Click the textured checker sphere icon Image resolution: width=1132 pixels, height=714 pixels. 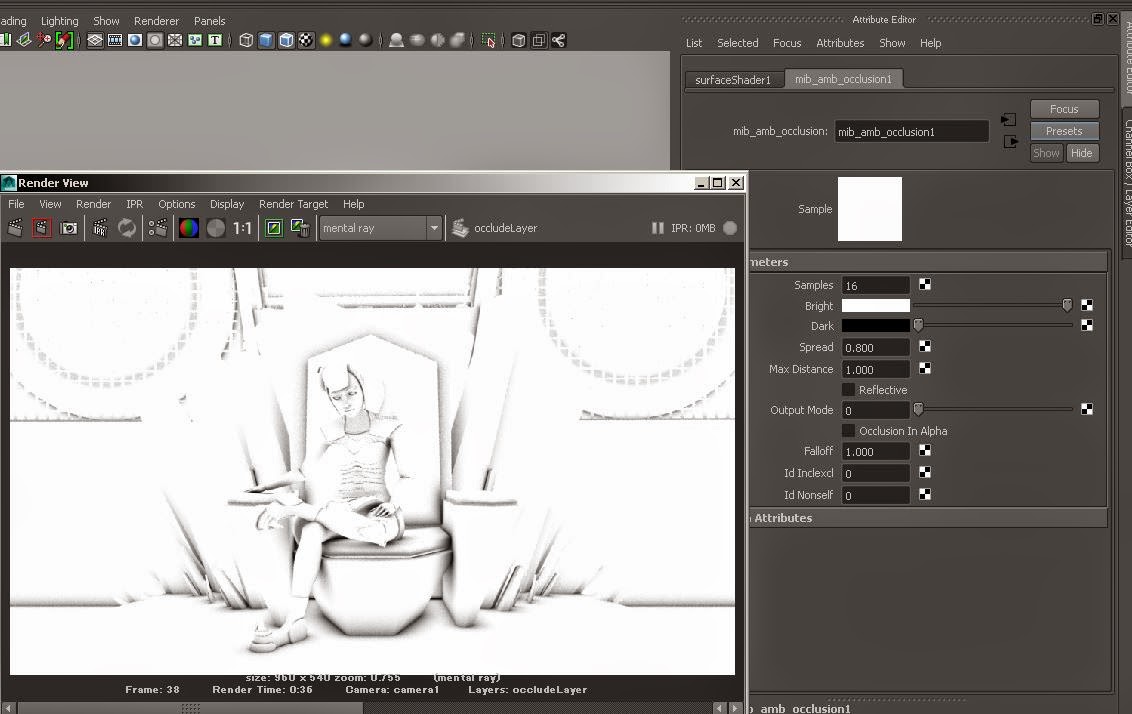pos(306,40)
